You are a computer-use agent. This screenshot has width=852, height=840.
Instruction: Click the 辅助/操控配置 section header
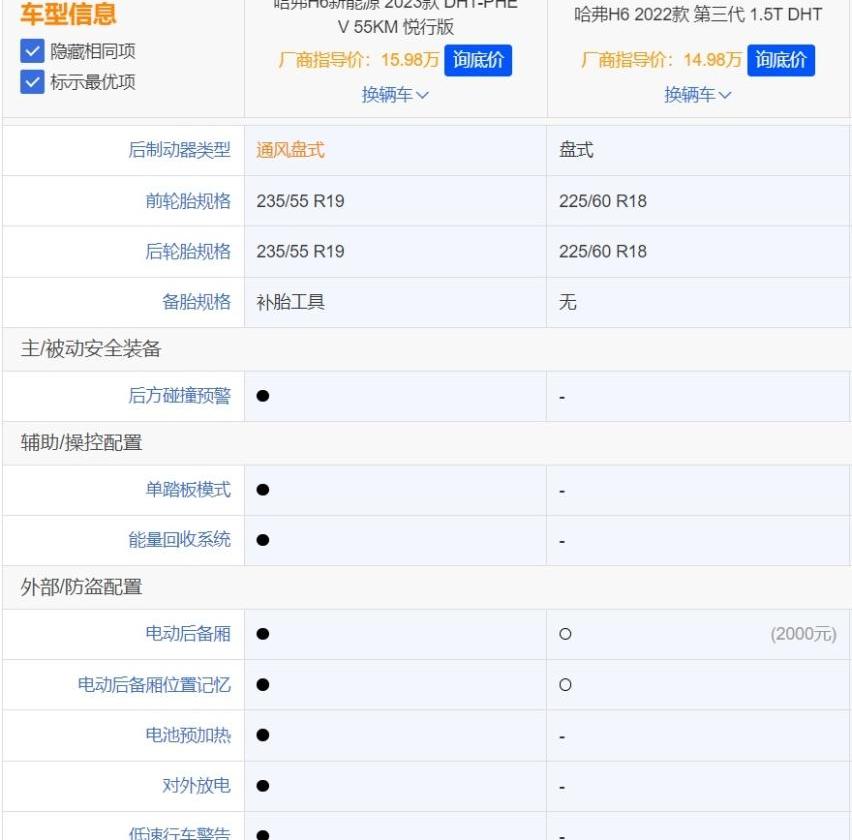(82, 443)
